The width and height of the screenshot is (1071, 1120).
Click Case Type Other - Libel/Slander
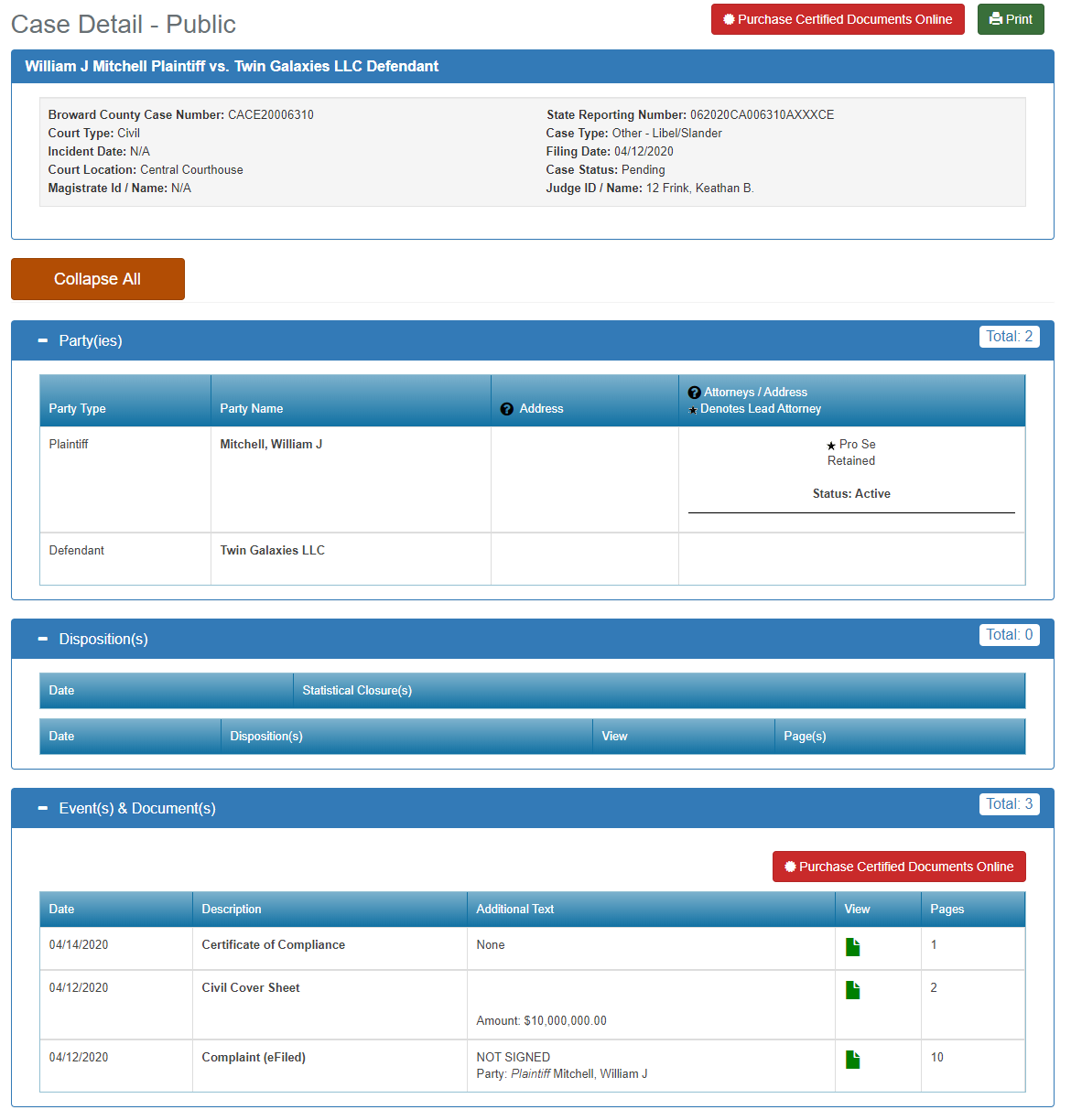[667, 134]
